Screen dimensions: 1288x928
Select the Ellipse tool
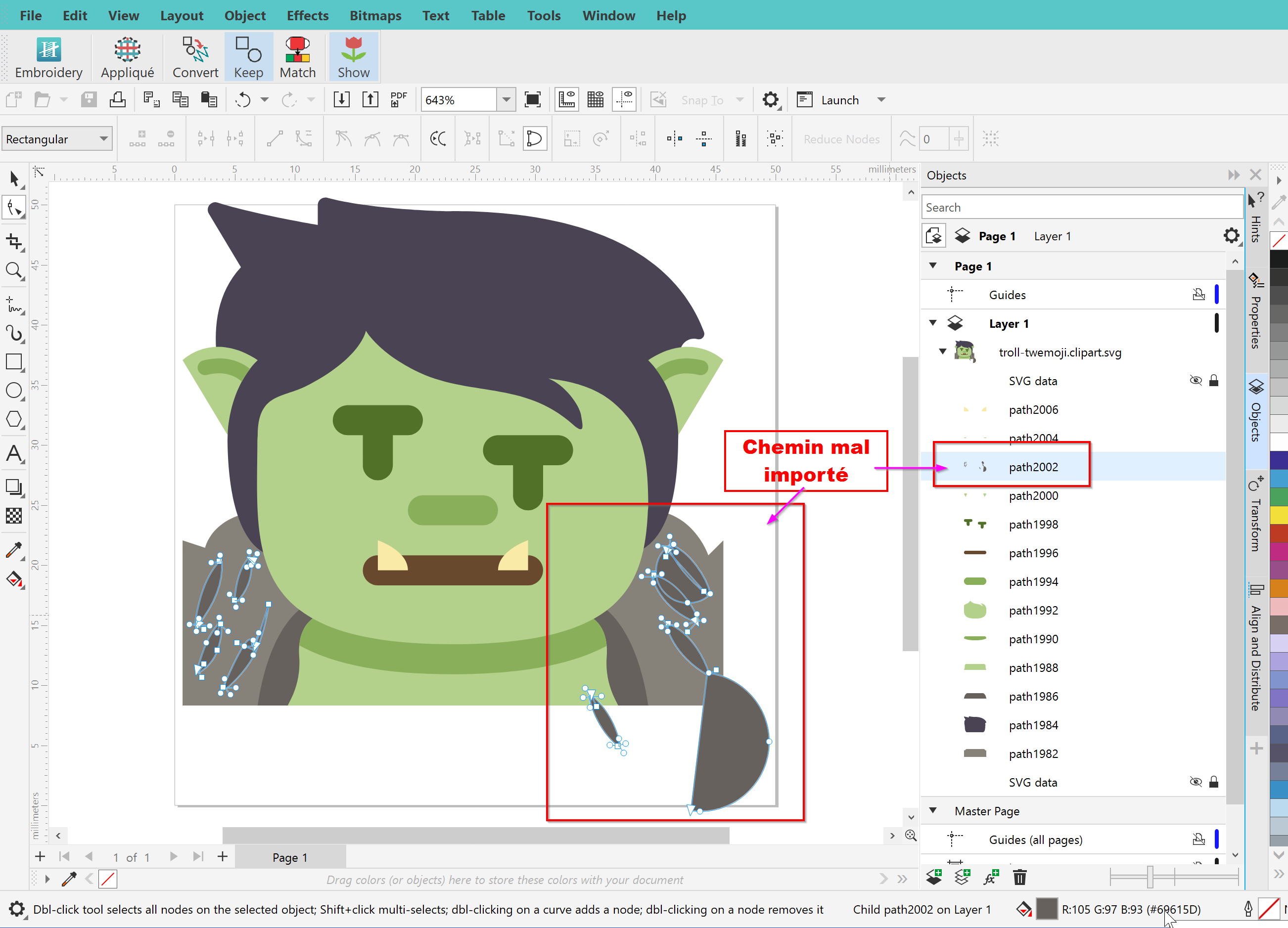click(x=14, y=391)
